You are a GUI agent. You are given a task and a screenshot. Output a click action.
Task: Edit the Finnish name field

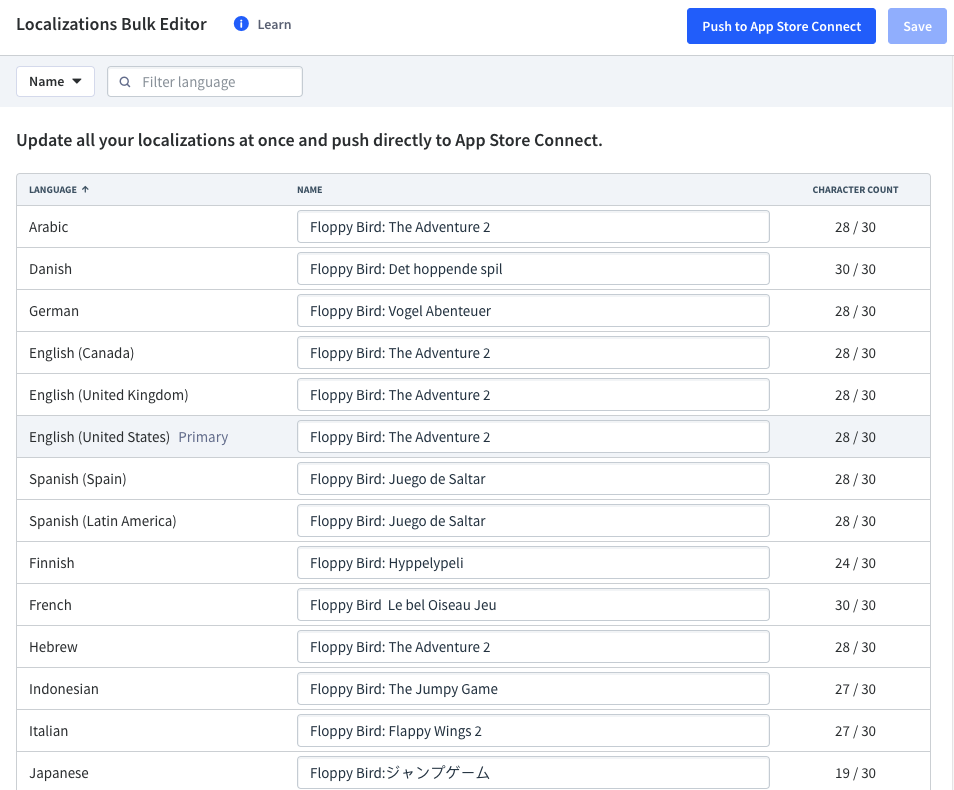pos(533,563)
